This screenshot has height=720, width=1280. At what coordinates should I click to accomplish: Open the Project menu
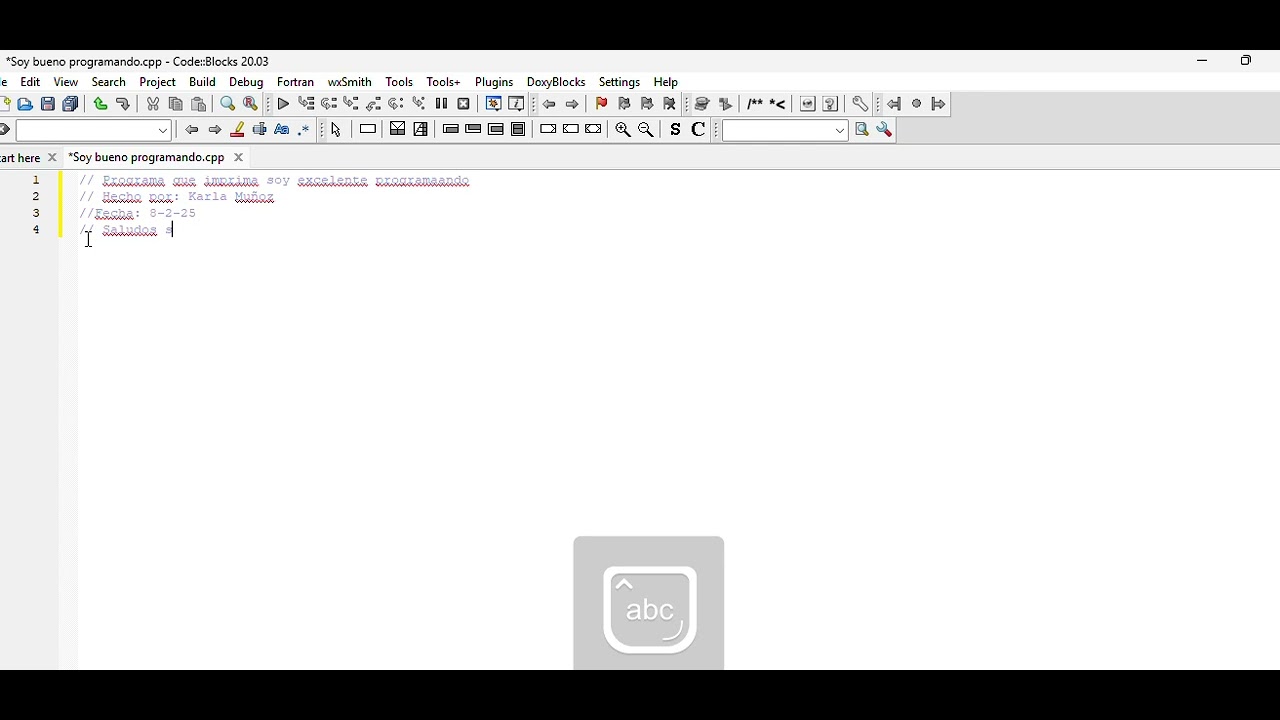[158, 82]
